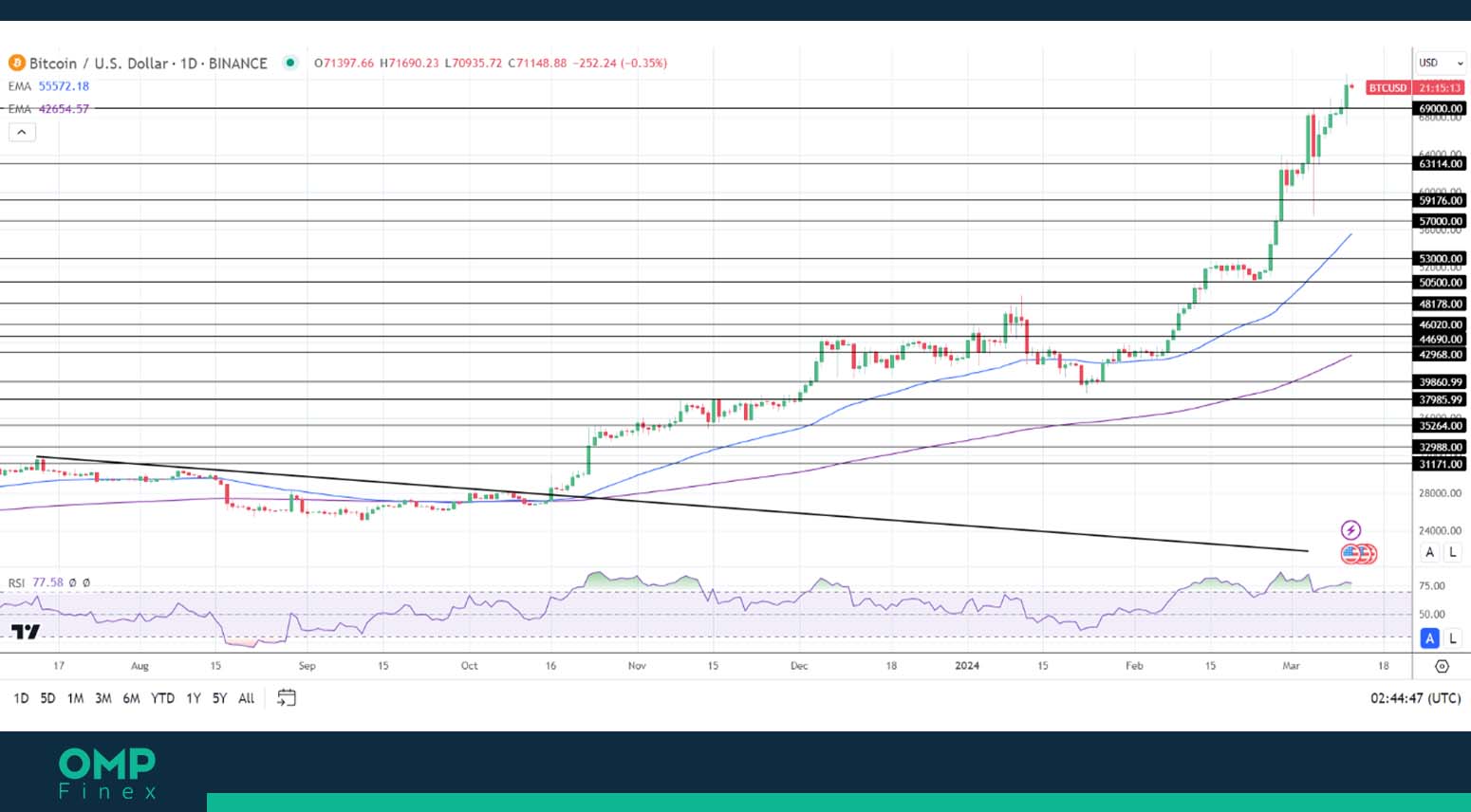Click the 59176.00 horizontal line price label
Image resolution: width=1471 pixels, height=812 pixels.
click(1440, 200)
